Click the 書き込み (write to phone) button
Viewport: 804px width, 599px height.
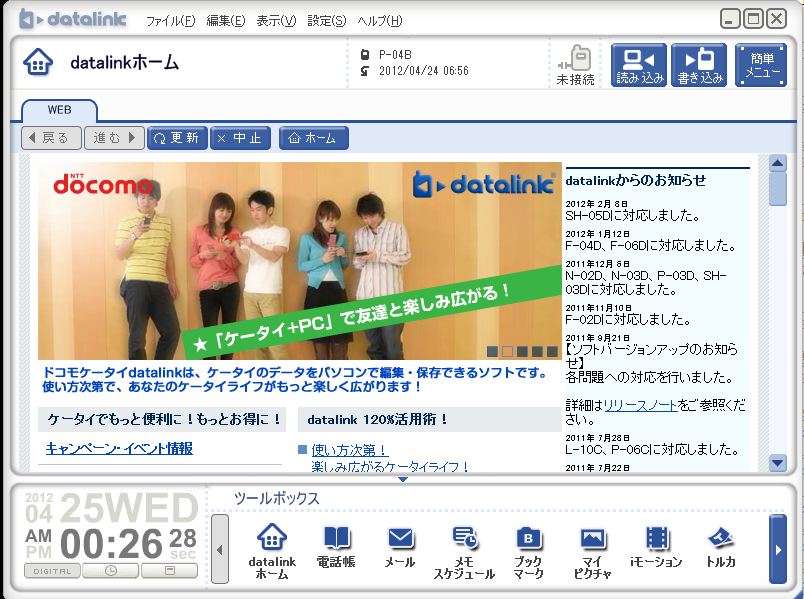pos(699,65)
